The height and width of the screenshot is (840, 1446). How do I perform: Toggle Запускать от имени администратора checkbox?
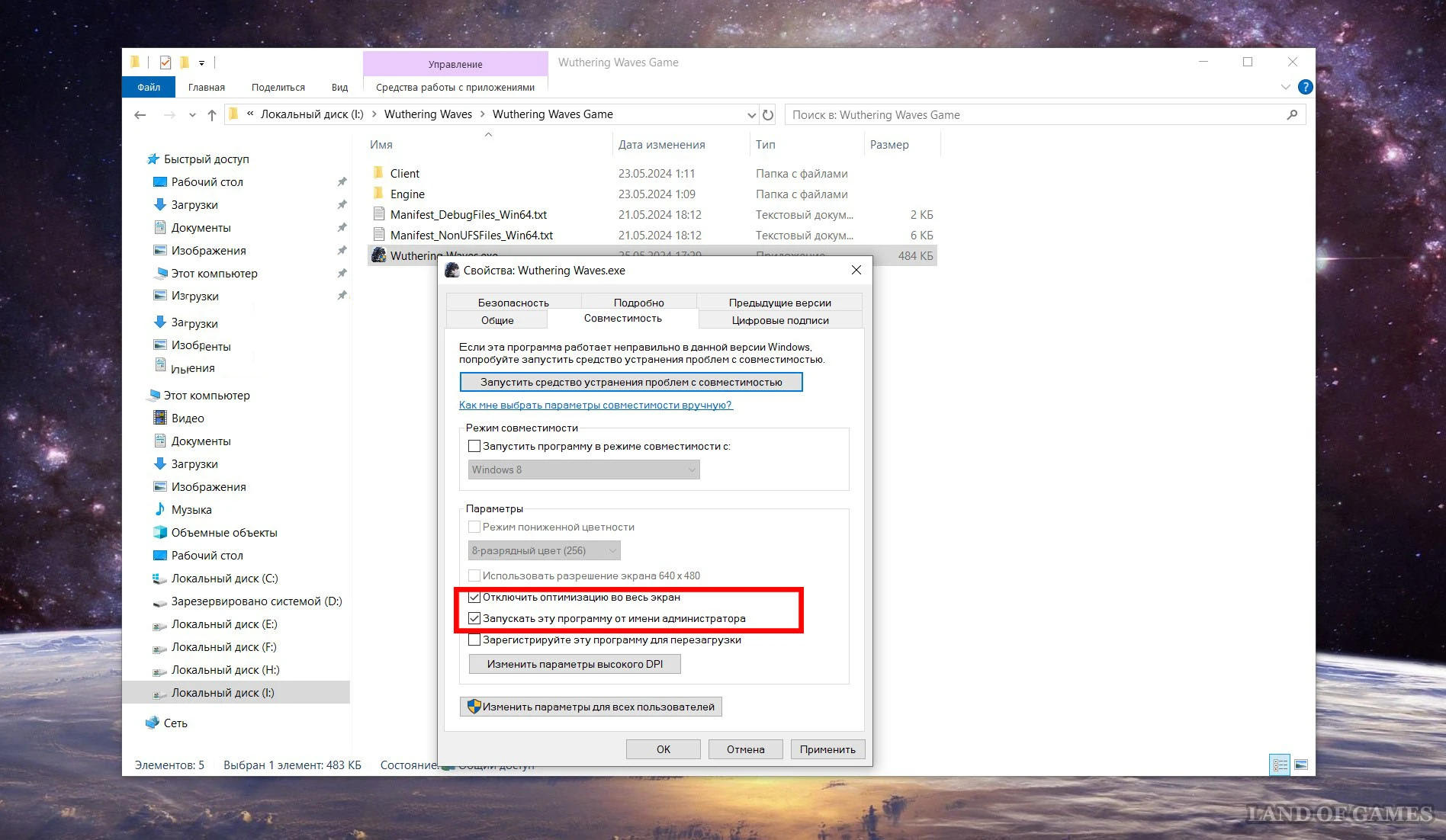tap(474, 618)
